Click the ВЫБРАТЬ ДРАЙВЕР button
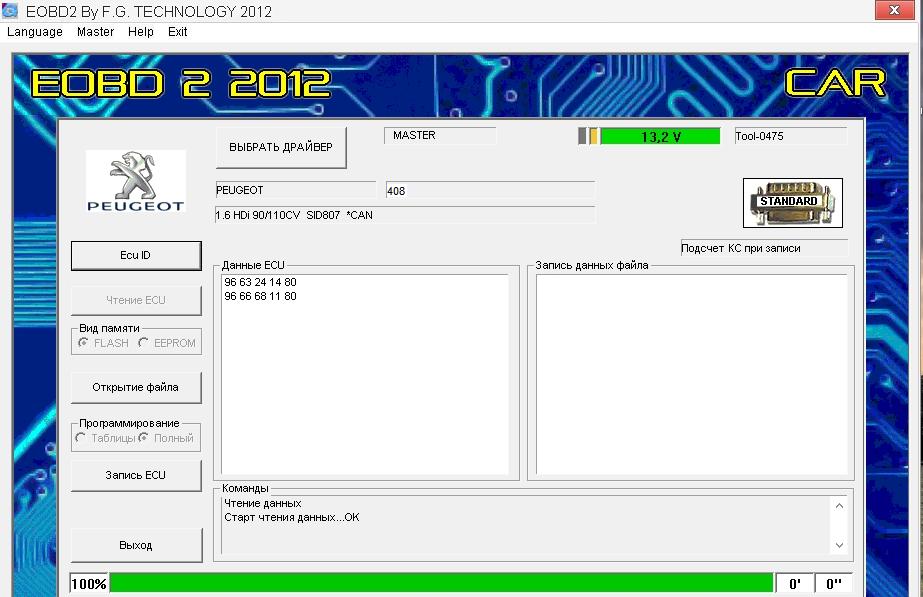The width and height of the screenshot is (923, 597). pyautogui.click(x=281, y=147)
